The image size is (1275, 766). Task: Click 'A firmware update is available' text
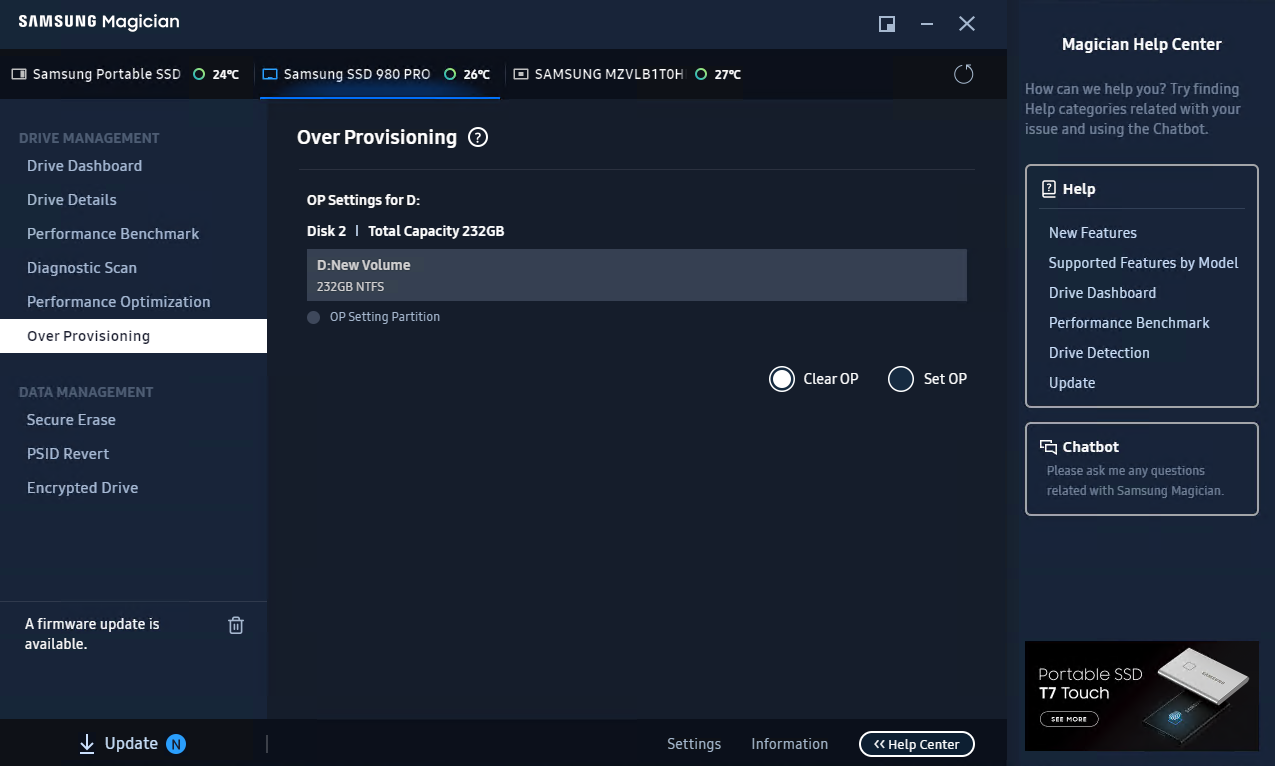click(x=92, y=634)
